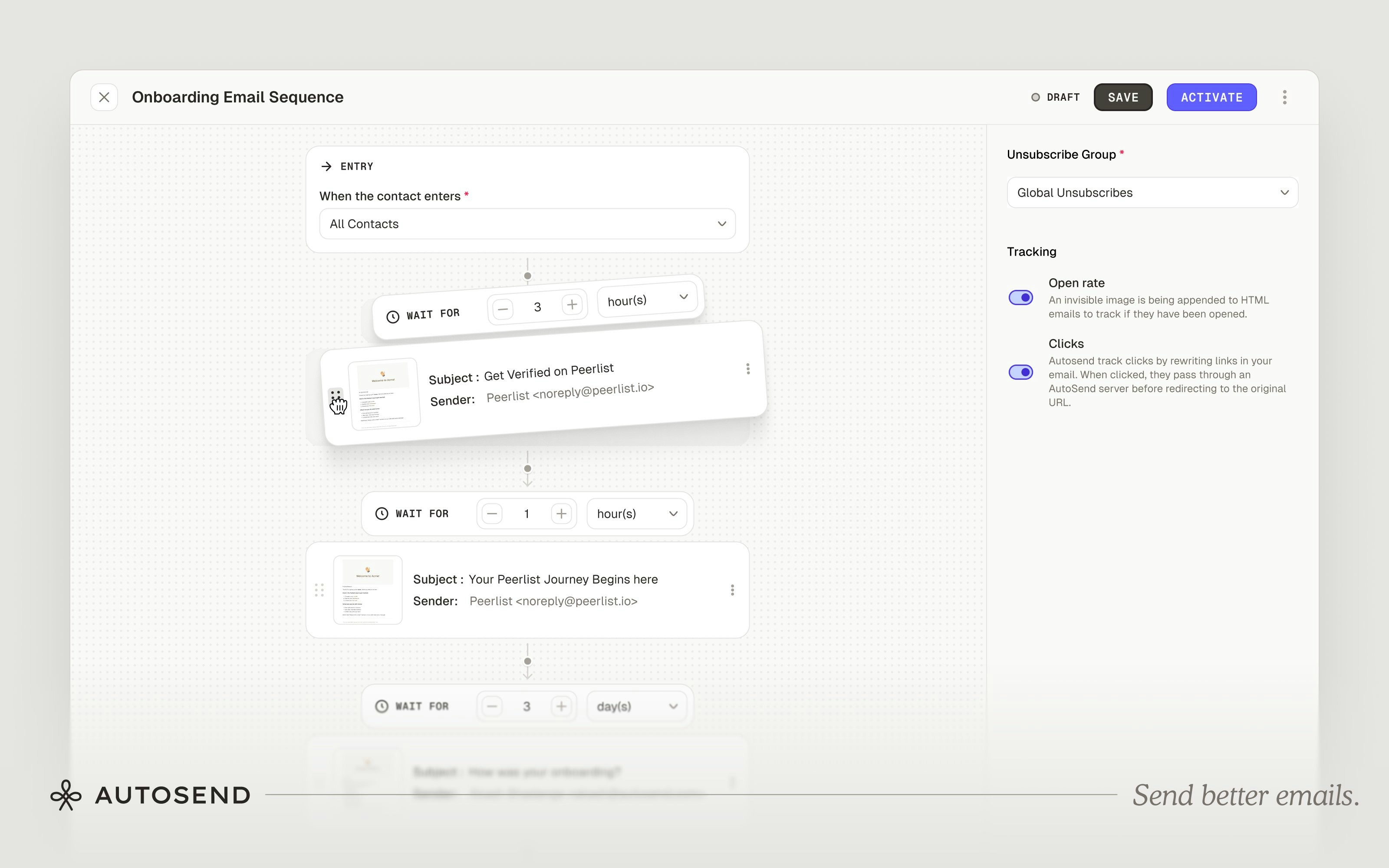This screenshot has height=868, width=1389.
Task: Open the Global Unsubscribes dropdown
Action: click(x=1152, y=192)
